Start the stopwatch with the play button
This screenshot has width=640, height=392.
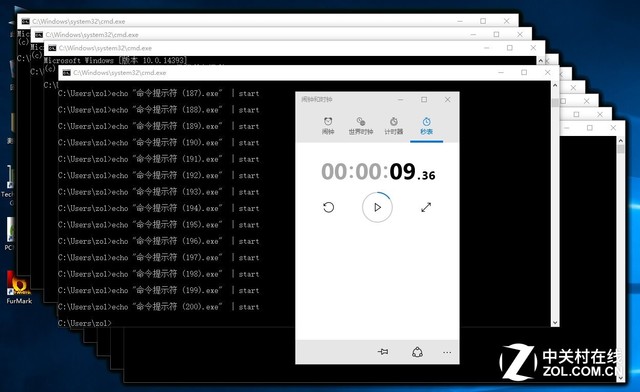click(x=377, y=207)
